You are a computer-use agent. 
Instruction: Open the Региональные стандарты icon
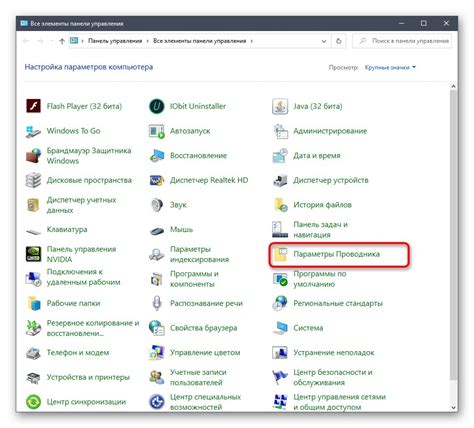pyautogui.click(x=280, y=303)
